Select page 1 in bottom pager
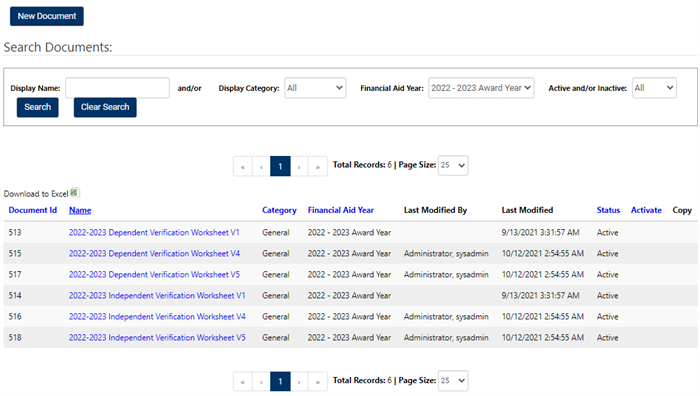This screenshot has height=396, width=700. pyautogui.click(x=280, y=382)
